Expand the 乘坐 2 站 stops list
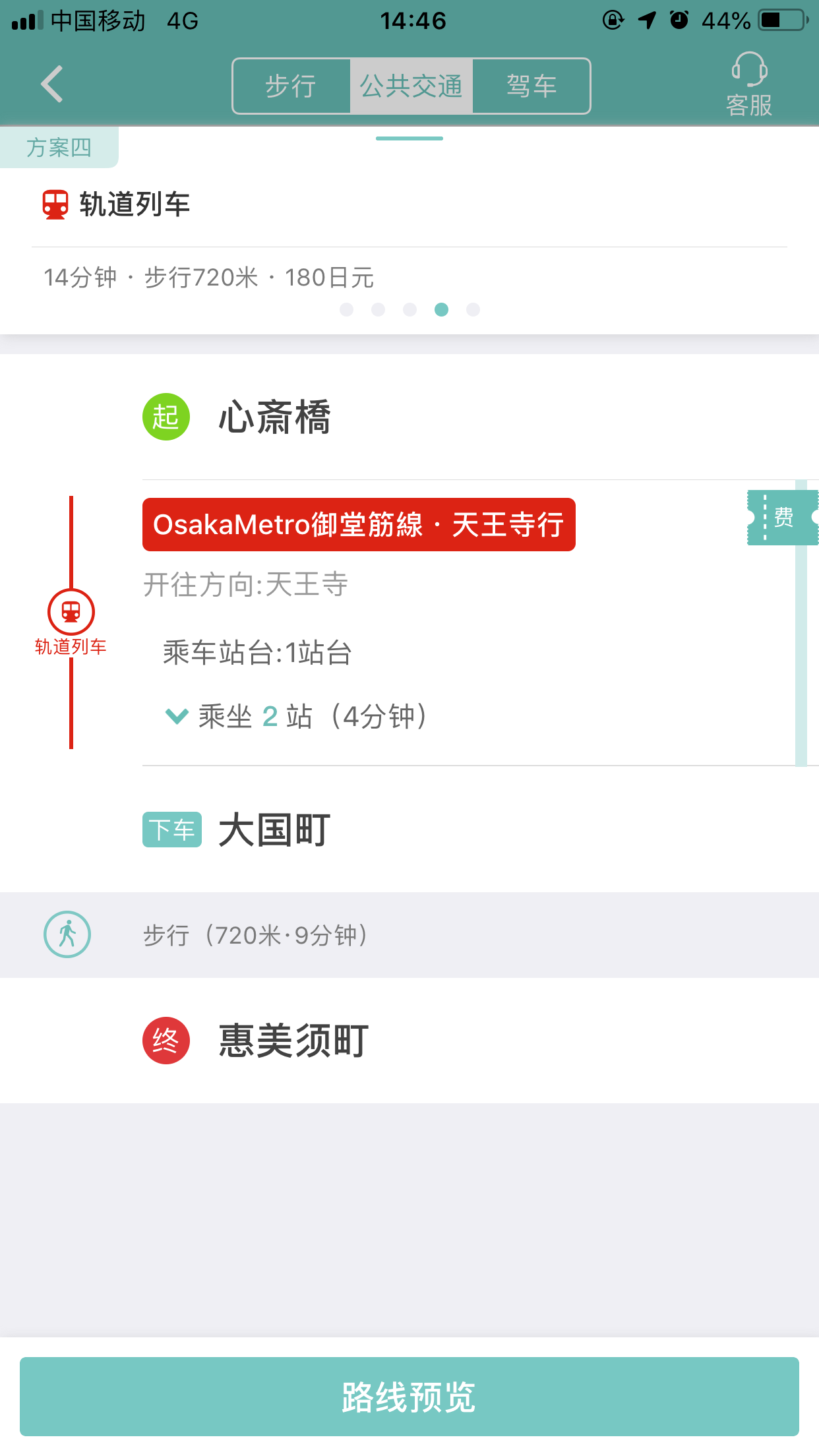The height and width of the screenshot is (1456, 819). [297, 716]
